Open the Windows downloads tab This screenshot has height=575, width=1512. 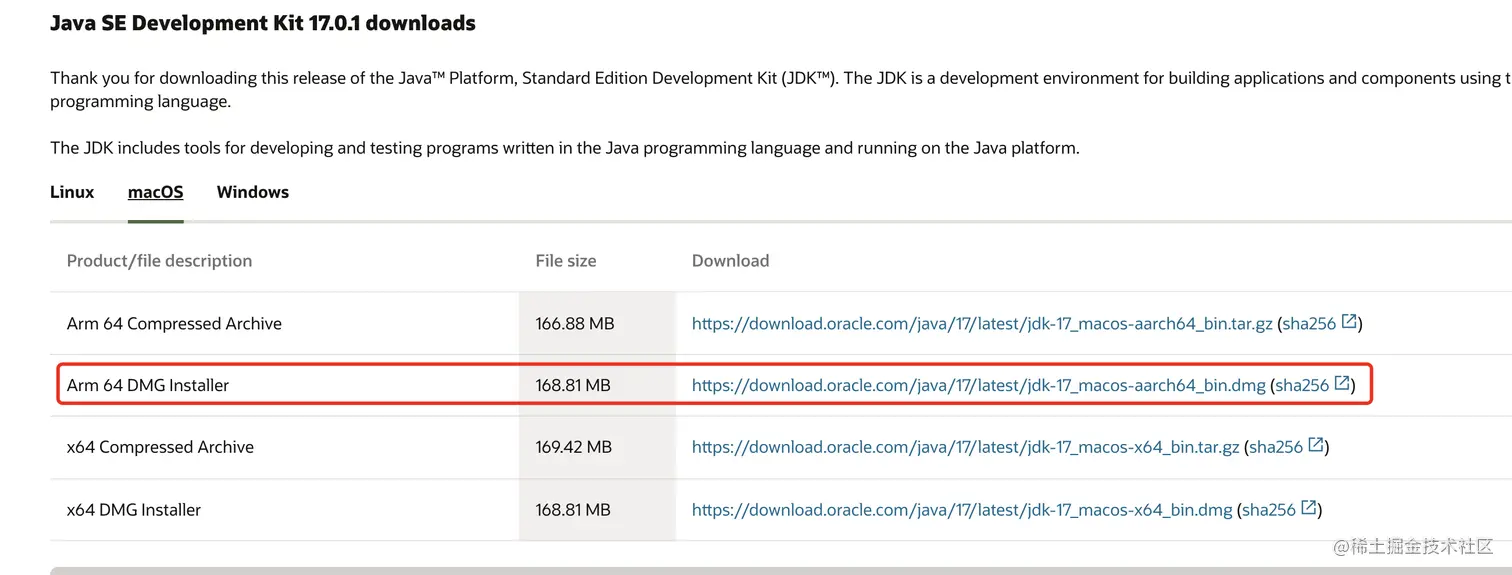tap(252, 192)
